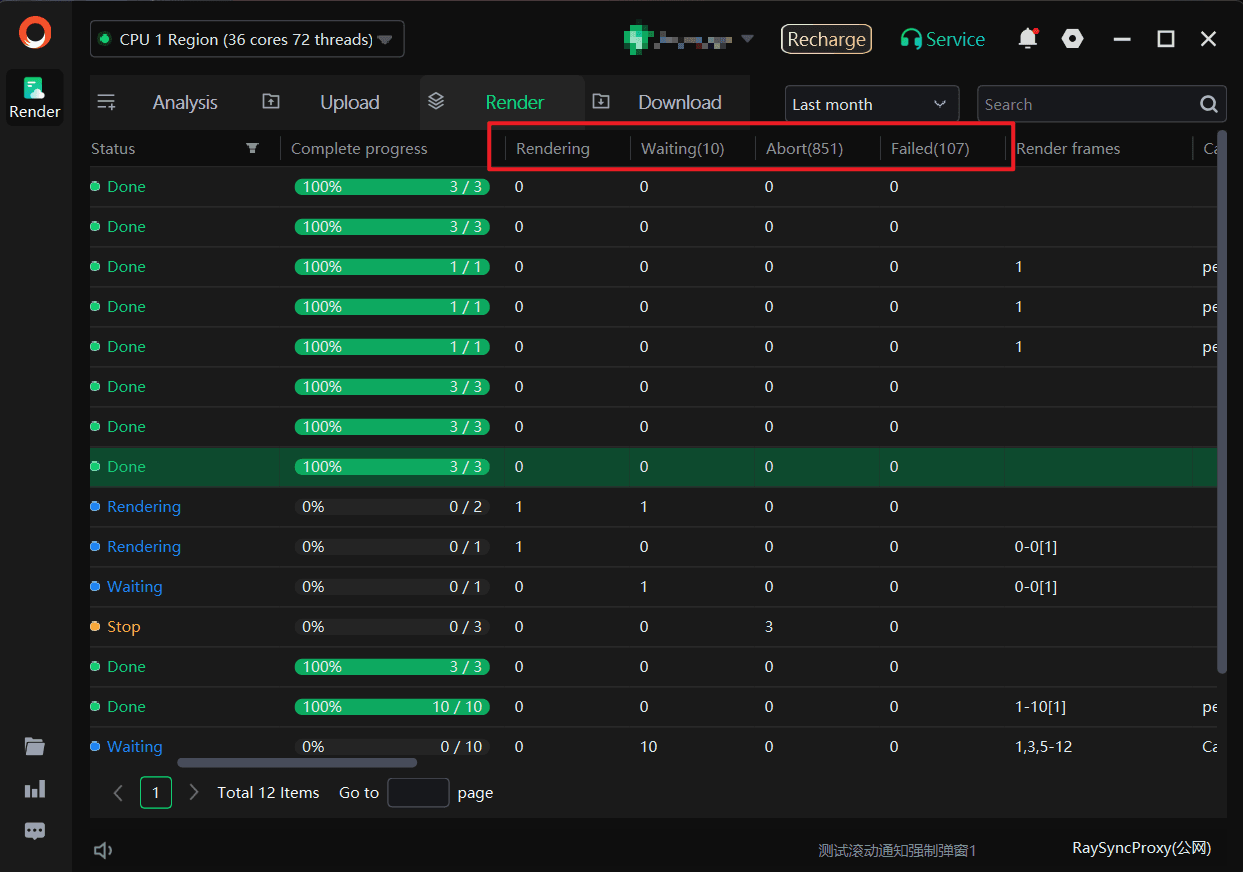Click the list menu icon beside Analysis
This screenshot has width=1243, height=872.
click(107, 102)
